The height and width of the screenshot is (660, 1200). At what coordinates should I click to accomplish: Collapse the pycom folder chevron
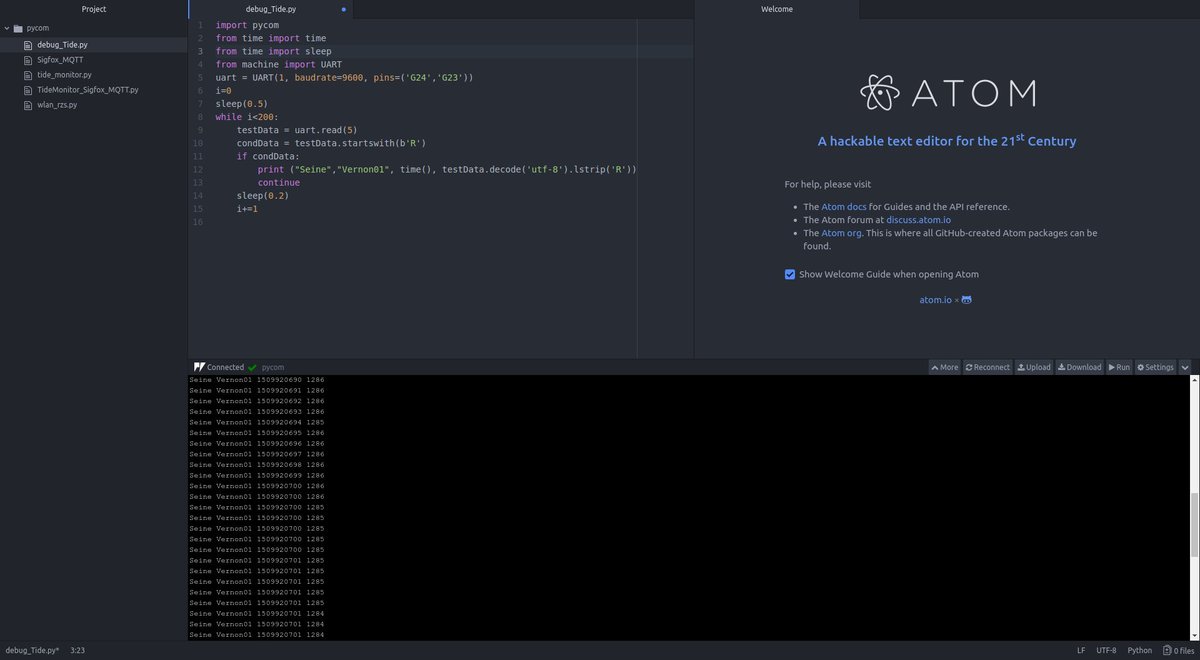click(7, 28)
